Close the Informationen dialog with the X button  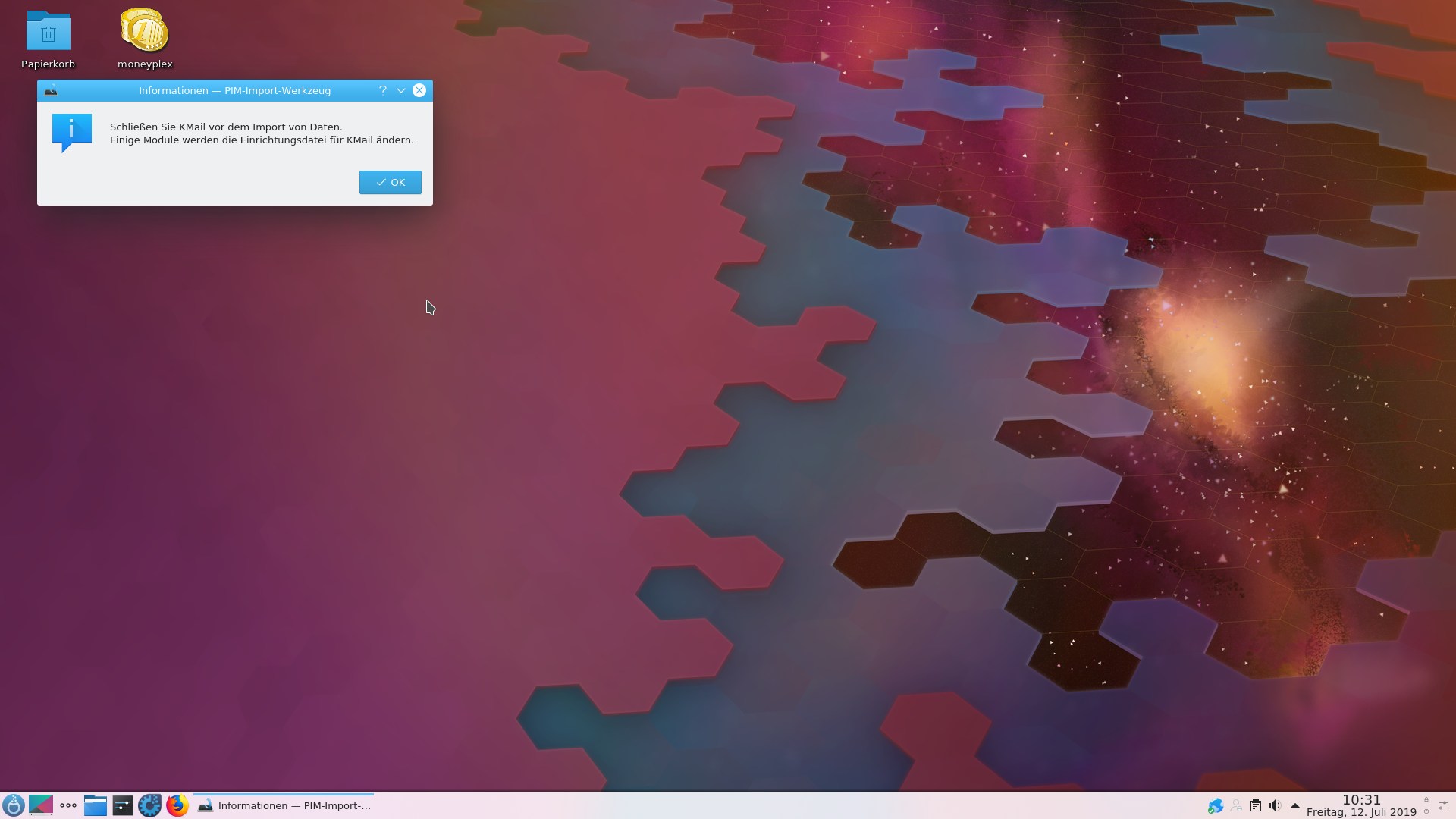(419, 90)
